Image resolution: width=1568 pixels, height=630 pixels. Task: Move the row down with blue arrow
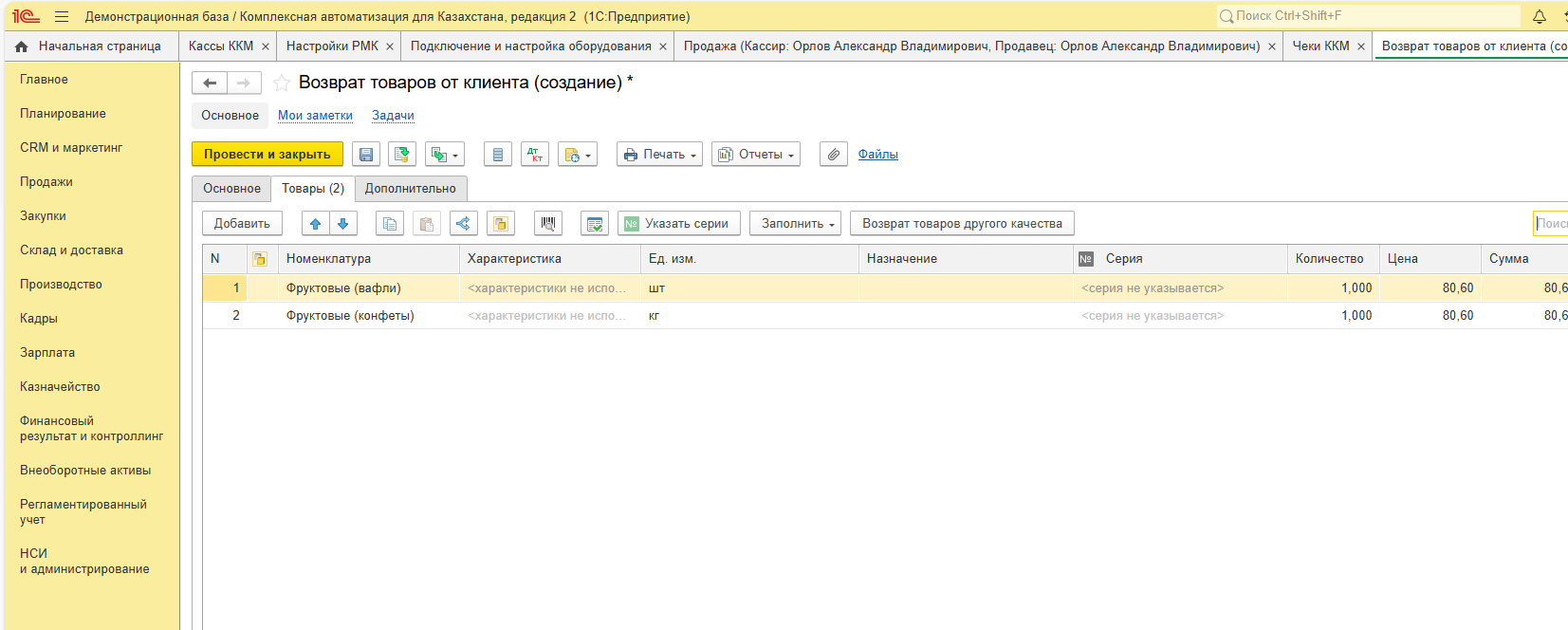343,224
